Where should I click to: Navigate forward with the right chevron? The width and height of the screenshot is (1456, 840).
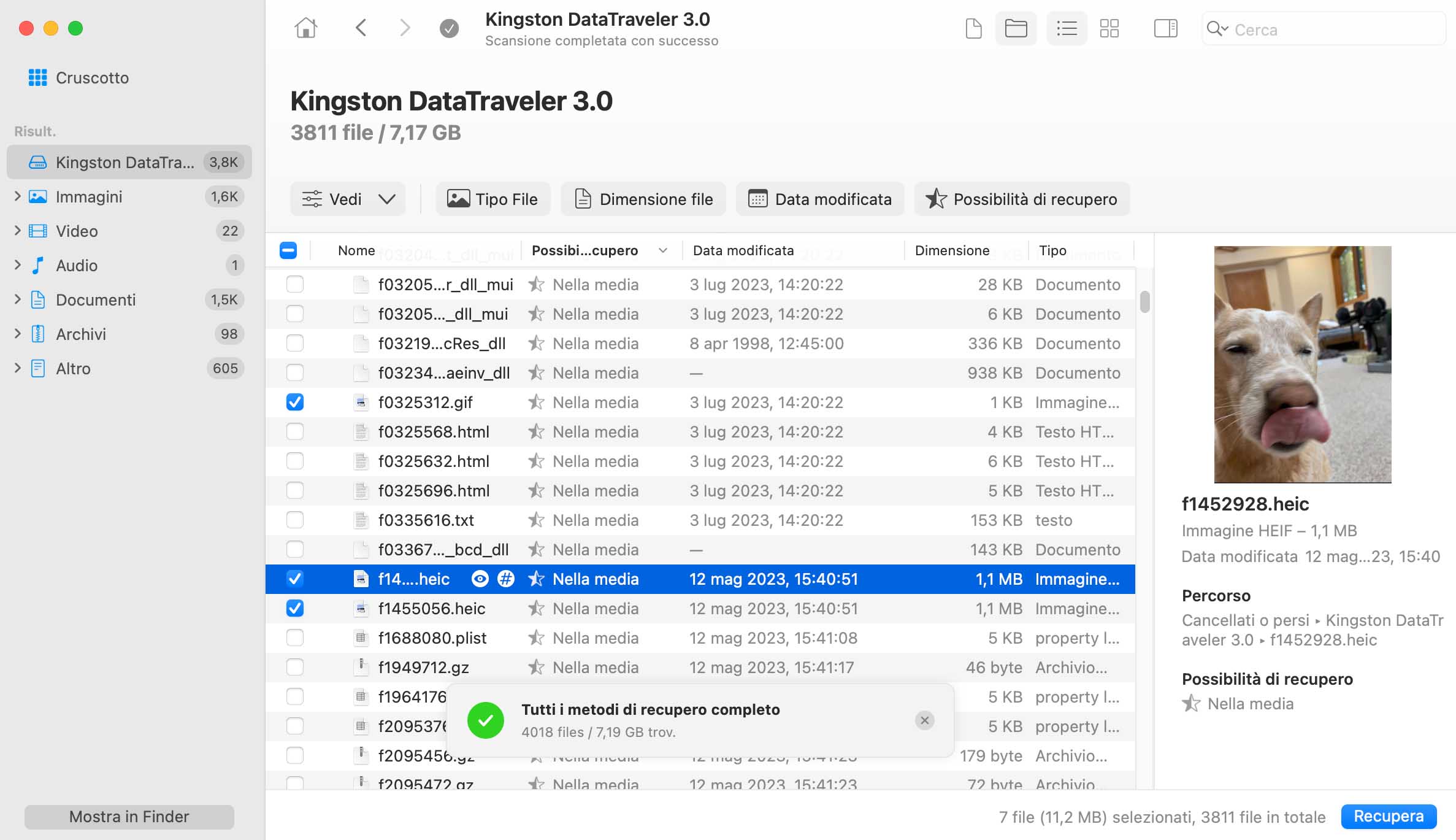404,28
